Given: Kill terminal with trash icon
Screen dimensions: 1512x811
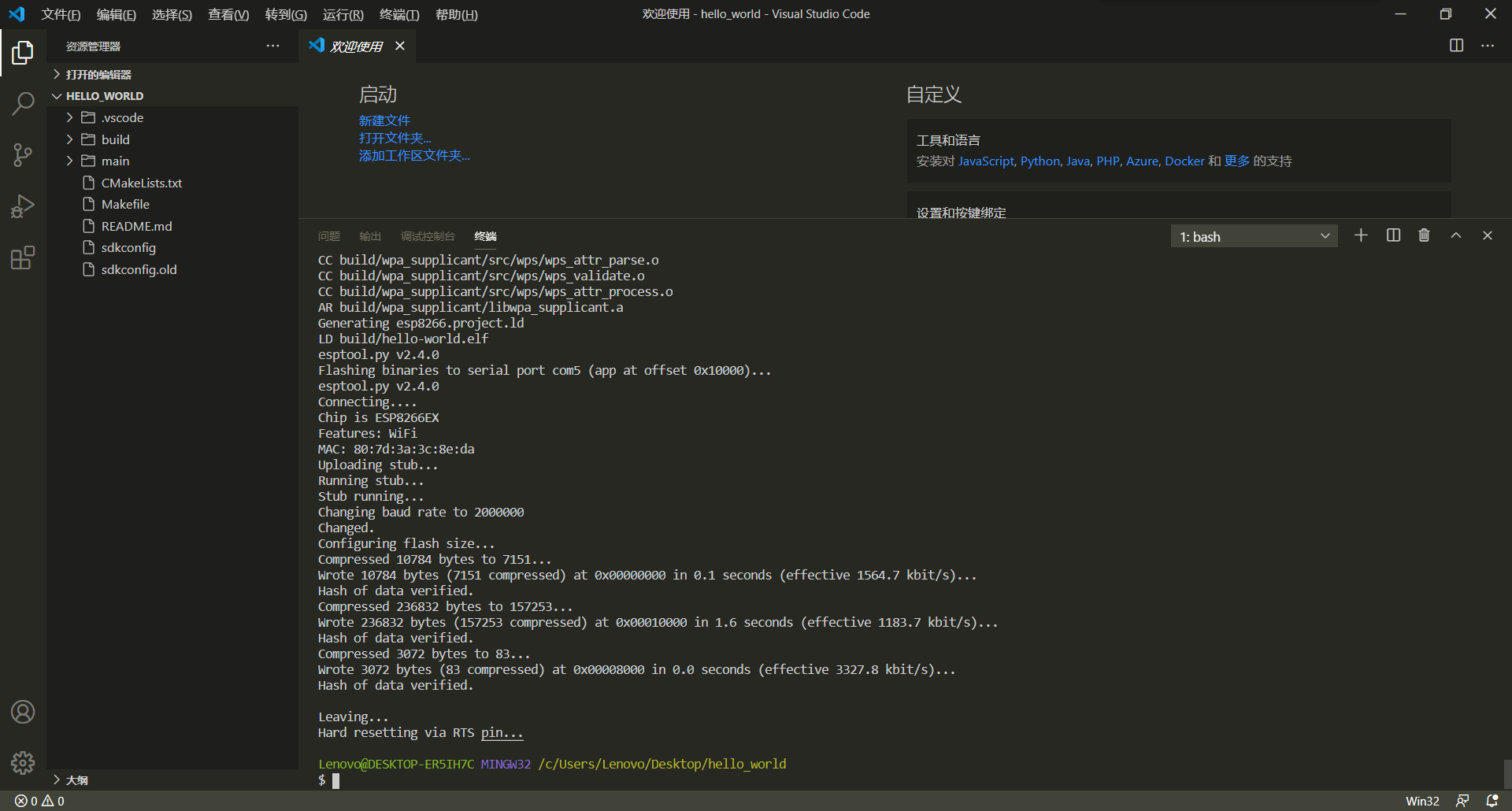Looking at the screenshot, I should 1424,235.
